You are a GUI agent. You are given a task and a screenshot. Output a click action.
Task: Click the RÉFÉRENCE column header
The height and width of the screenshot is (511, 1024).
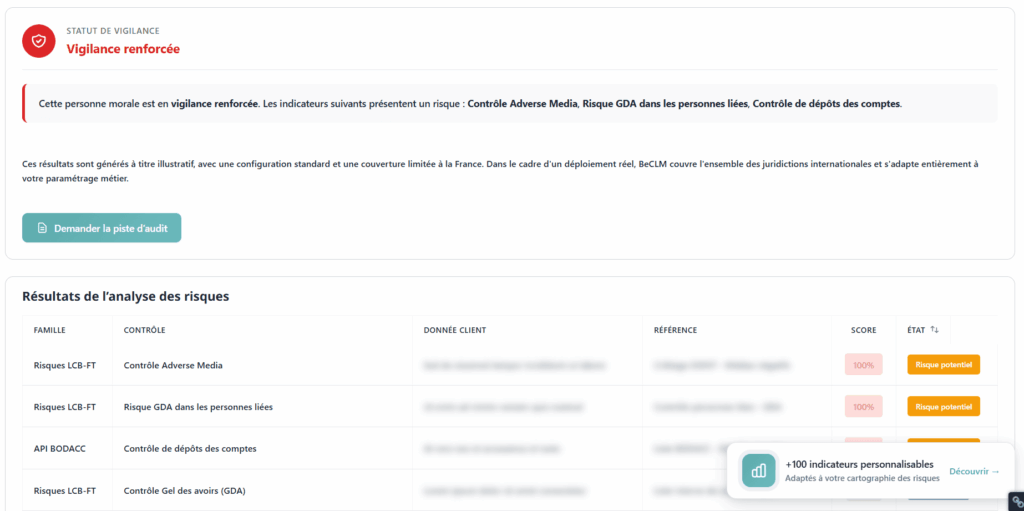675,330
